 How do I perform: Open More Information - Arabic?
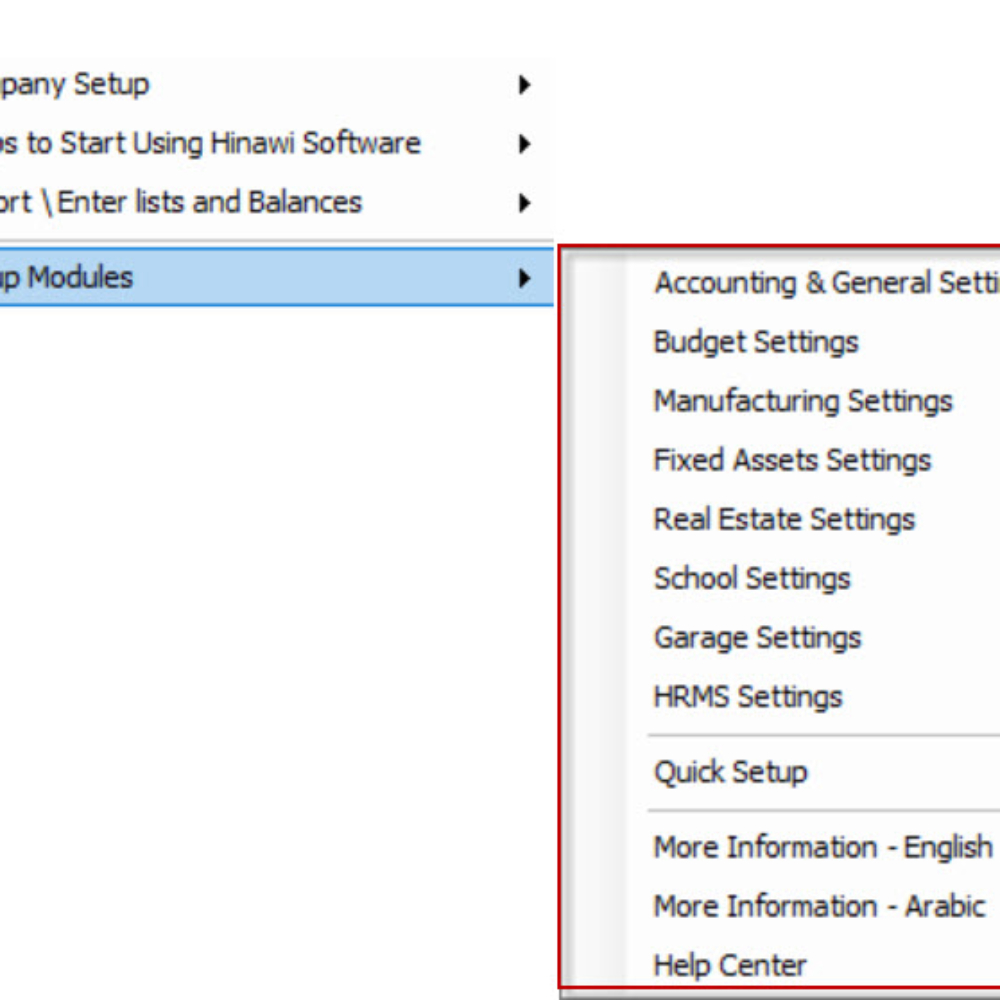820,906
